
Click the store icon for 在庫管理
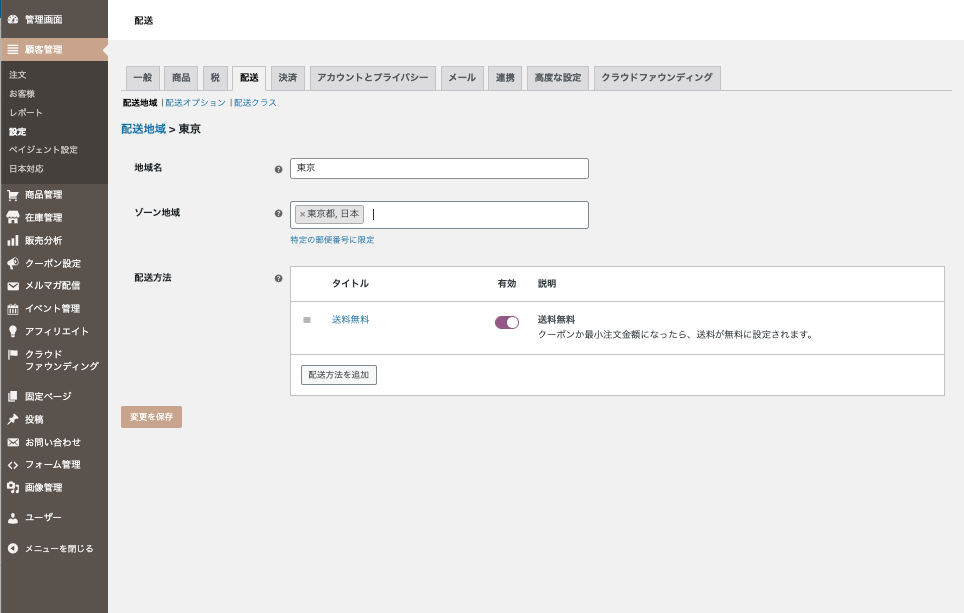click(x=13, y=218)
